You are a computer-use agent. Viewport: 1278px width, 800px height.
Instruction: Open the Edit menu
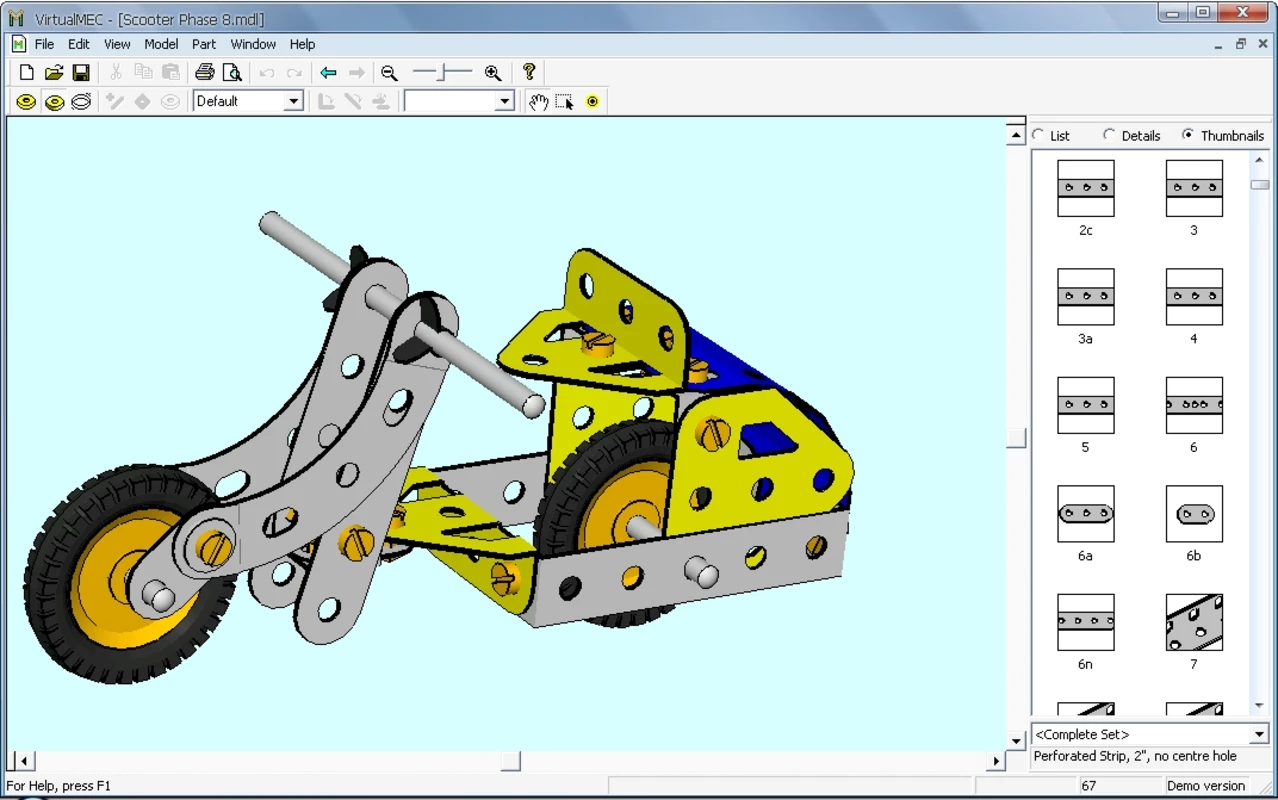coord(79,44)
